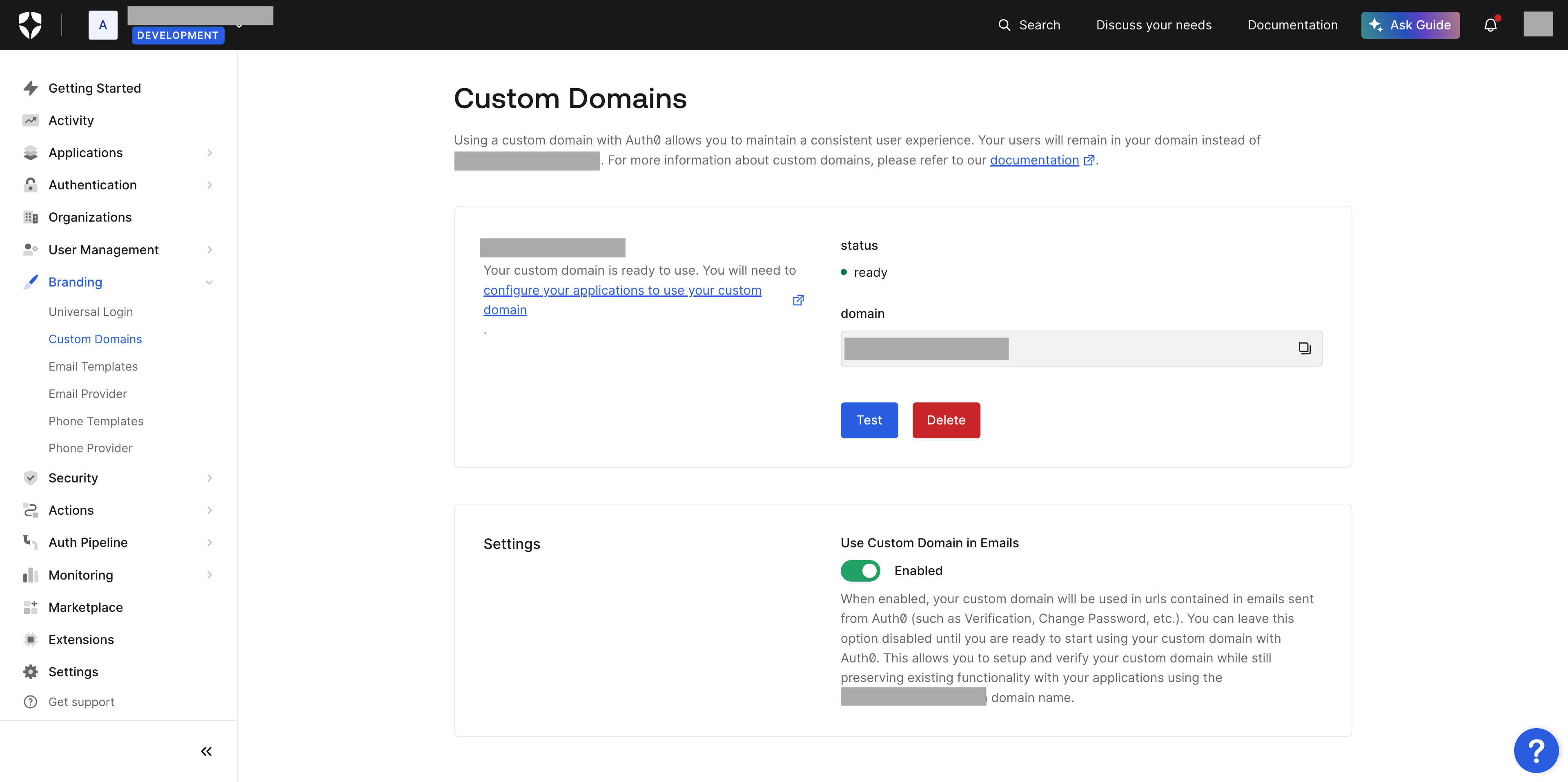Screen dimensions: 1568x782
Task: Click the Get support question icon
Action: click(x=31, y=702)
